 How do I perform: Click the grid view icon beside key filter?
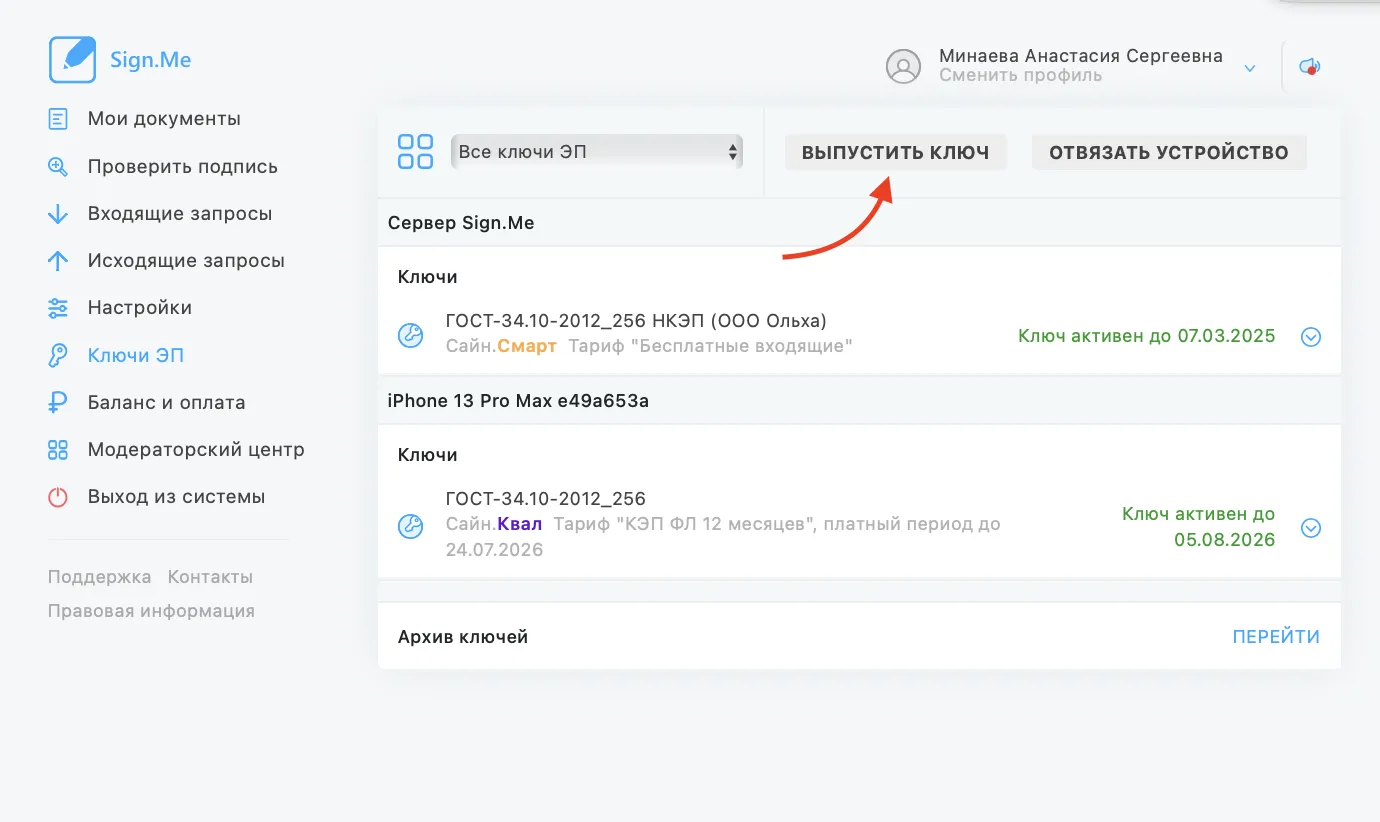[415, 152]
